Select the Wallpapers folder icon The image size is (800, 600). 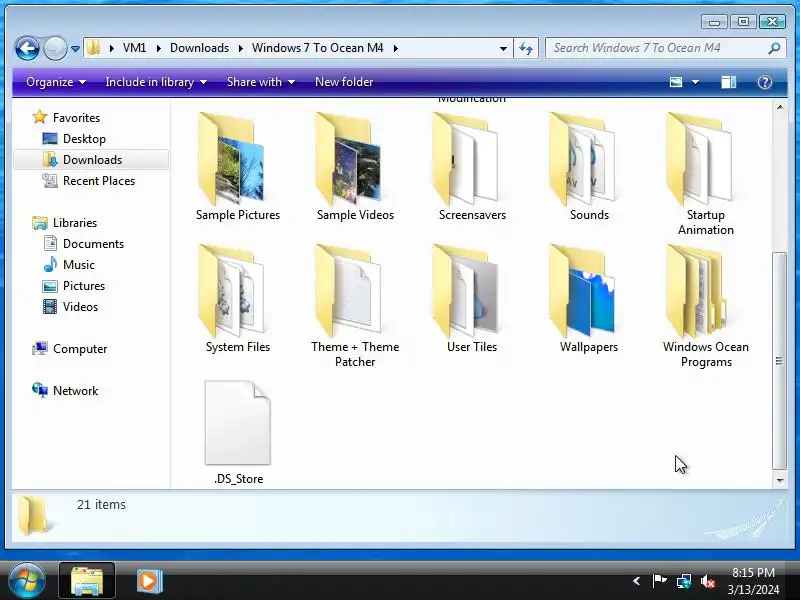583,291
